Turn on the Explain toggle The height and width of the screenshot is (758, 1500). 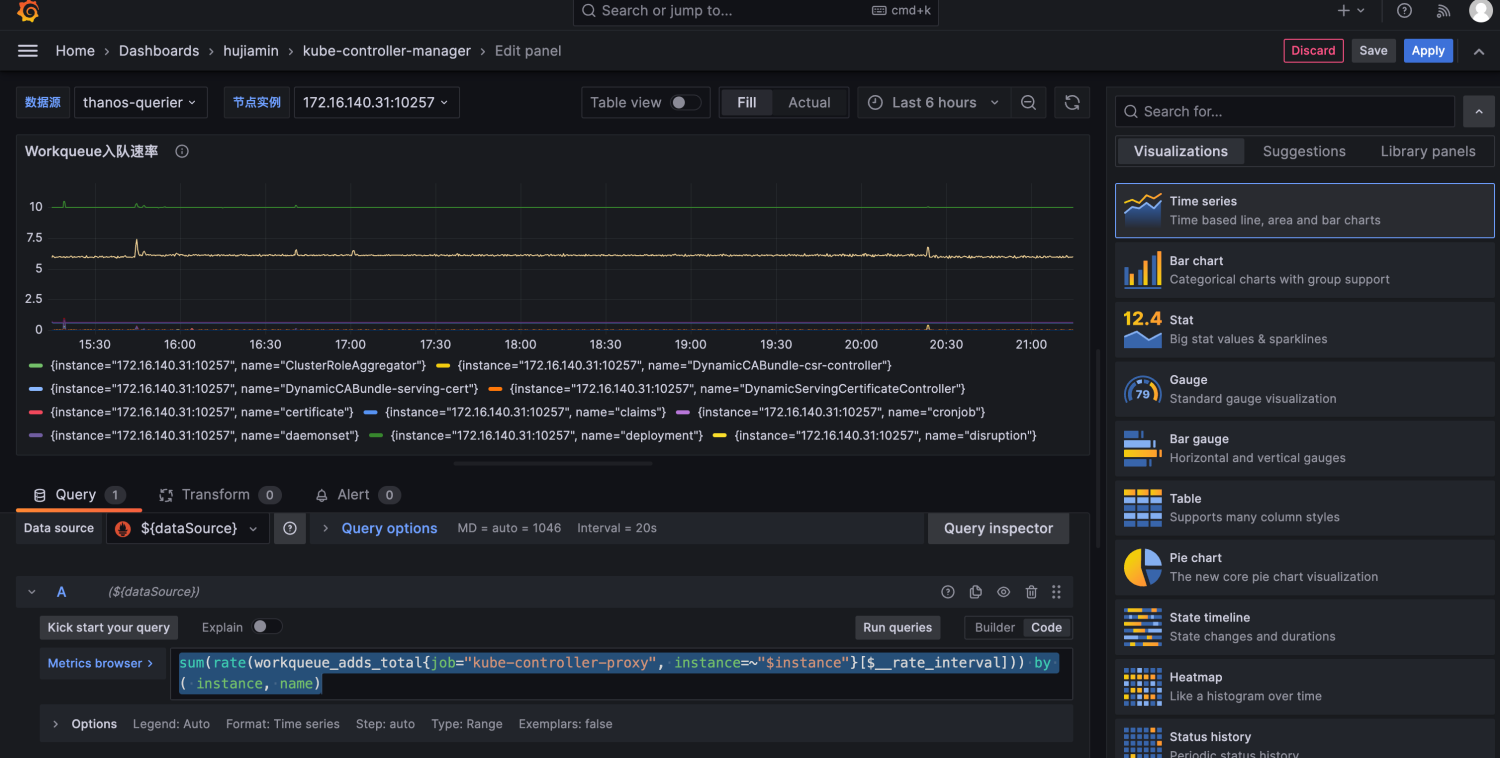point(266,627)
